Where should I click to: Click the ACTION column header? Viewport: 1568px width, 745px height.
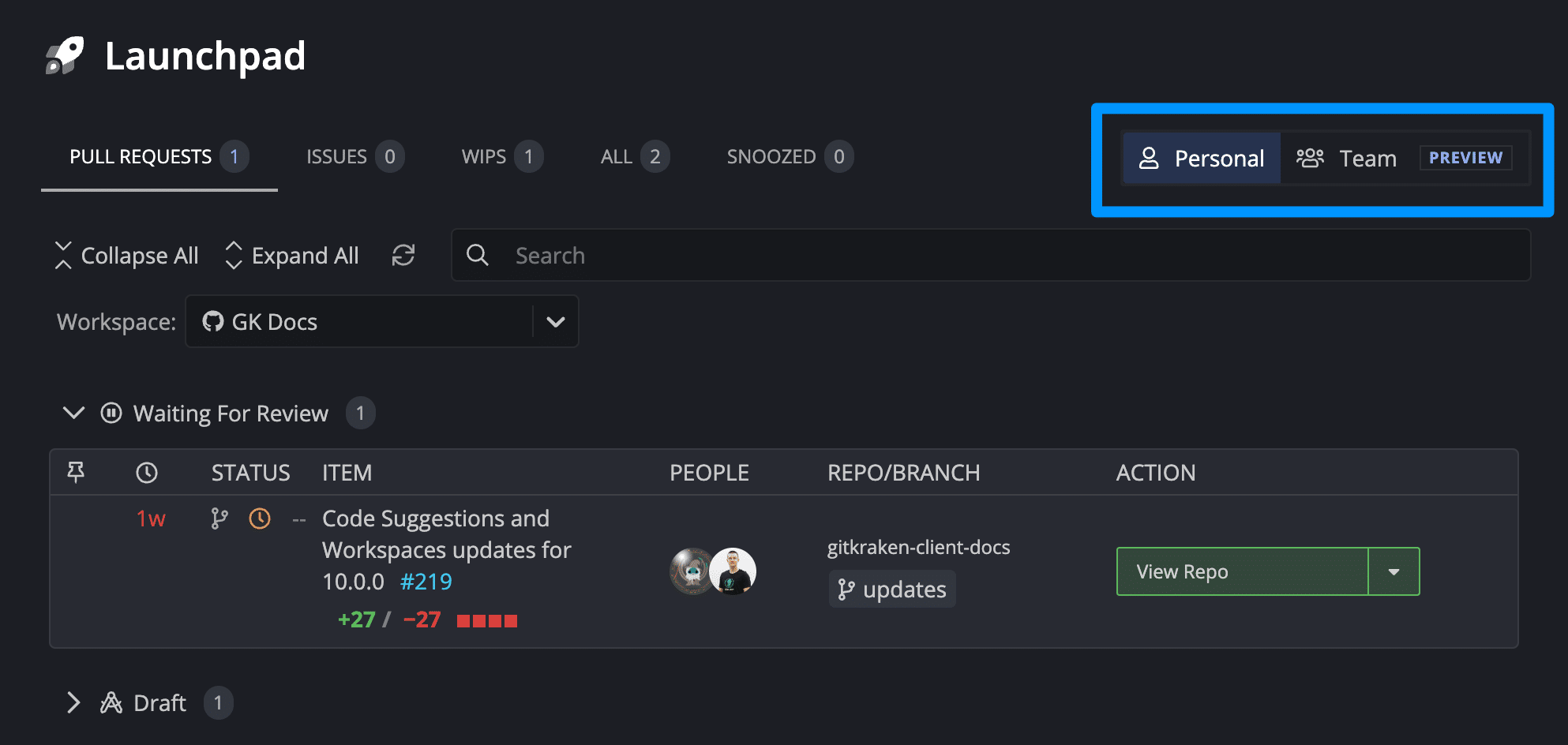pos(1155,473)
